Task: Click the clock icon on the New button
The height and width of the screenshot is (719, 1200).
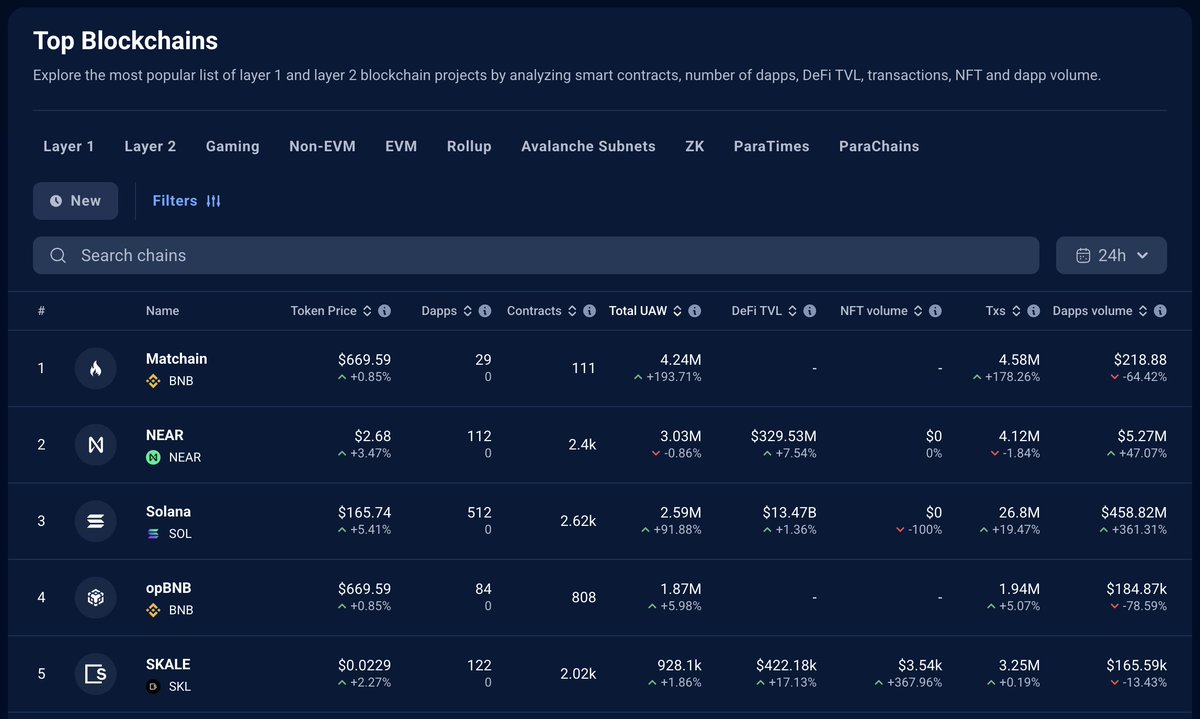Action: [56, 201]
